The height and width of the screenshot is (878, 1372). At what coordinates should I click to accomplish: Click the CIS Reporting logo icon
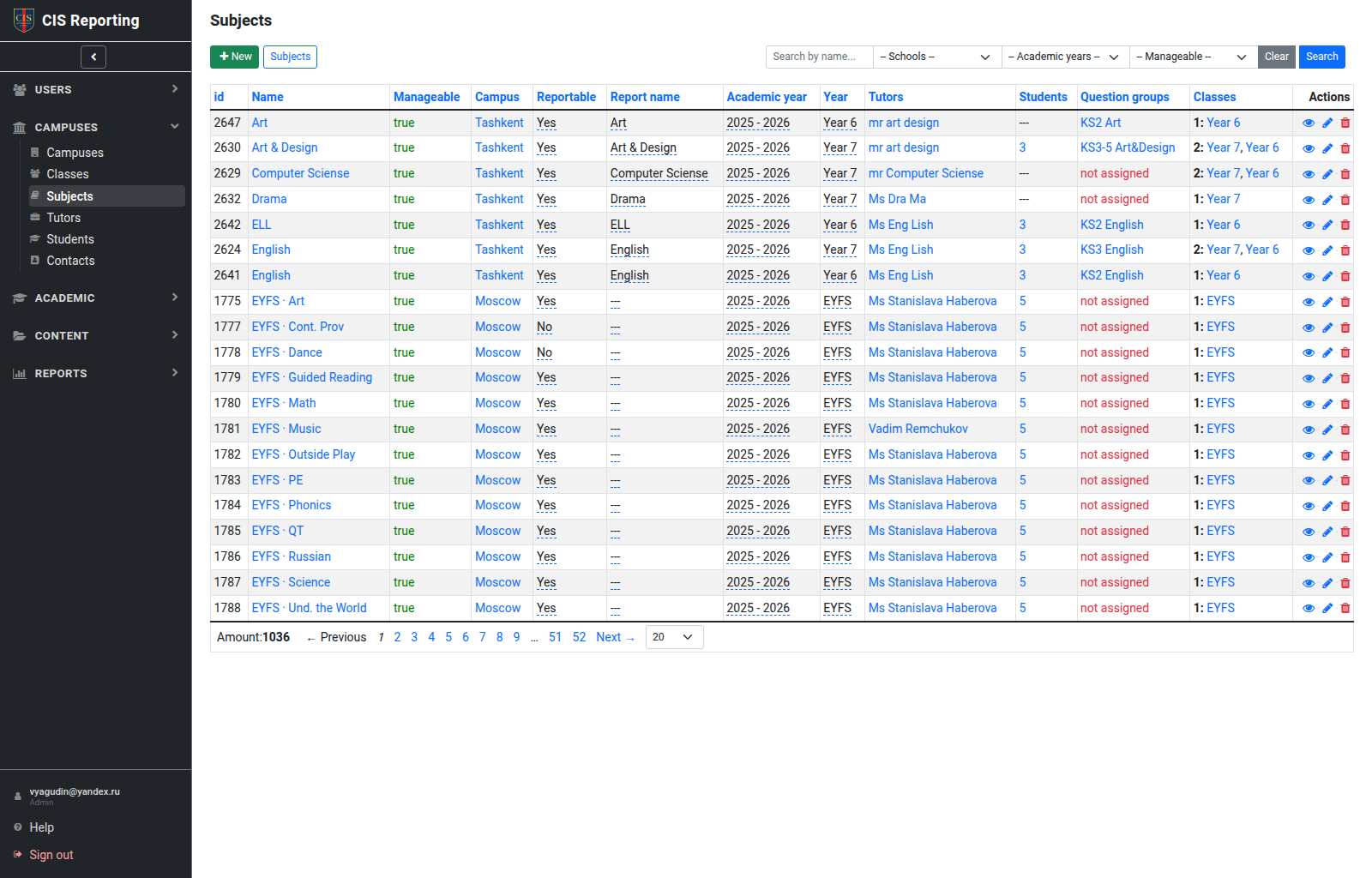click(24, 20)
